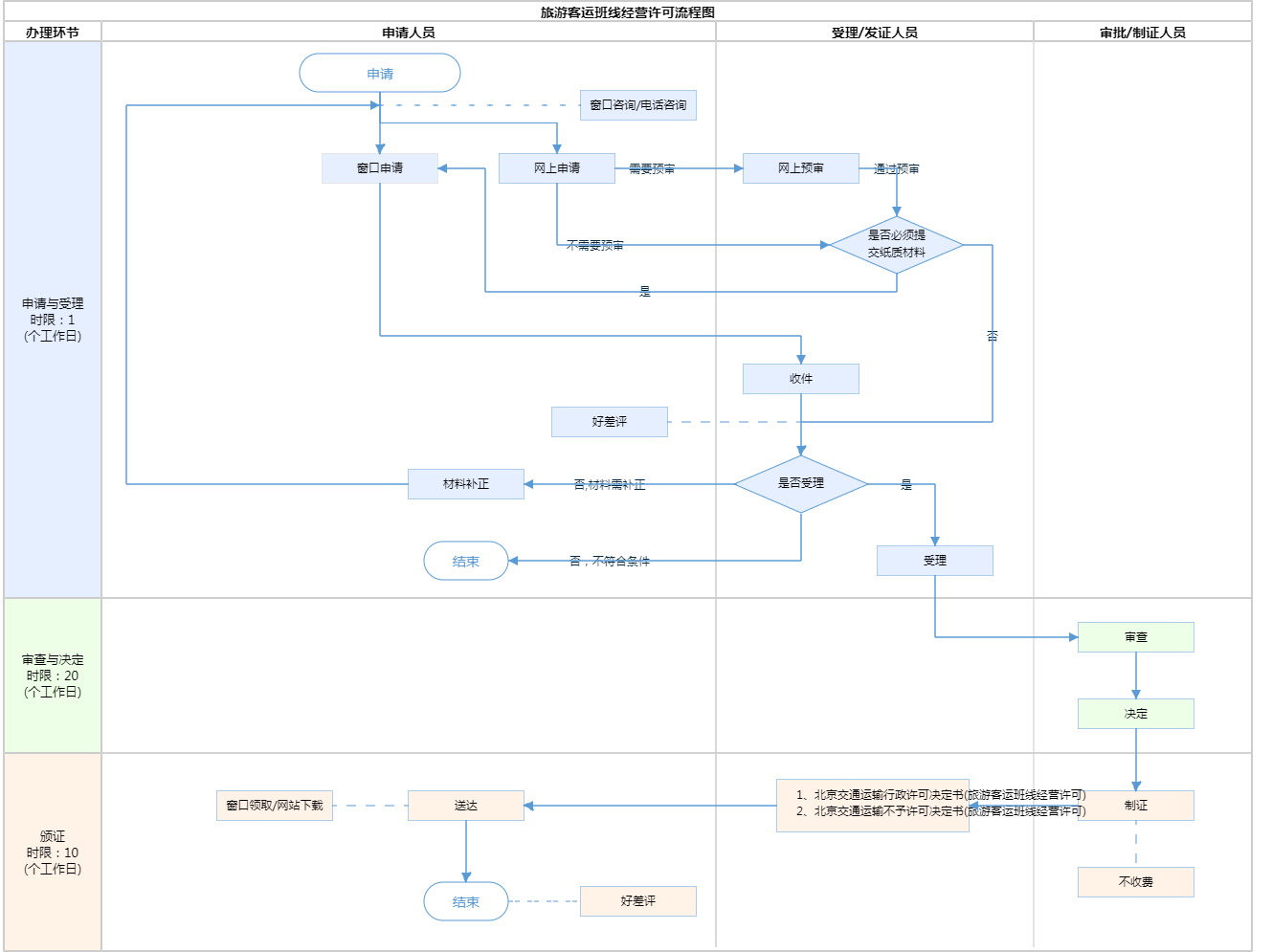
Task: Select the green 决定 box
Action: tap(1136, 714)
